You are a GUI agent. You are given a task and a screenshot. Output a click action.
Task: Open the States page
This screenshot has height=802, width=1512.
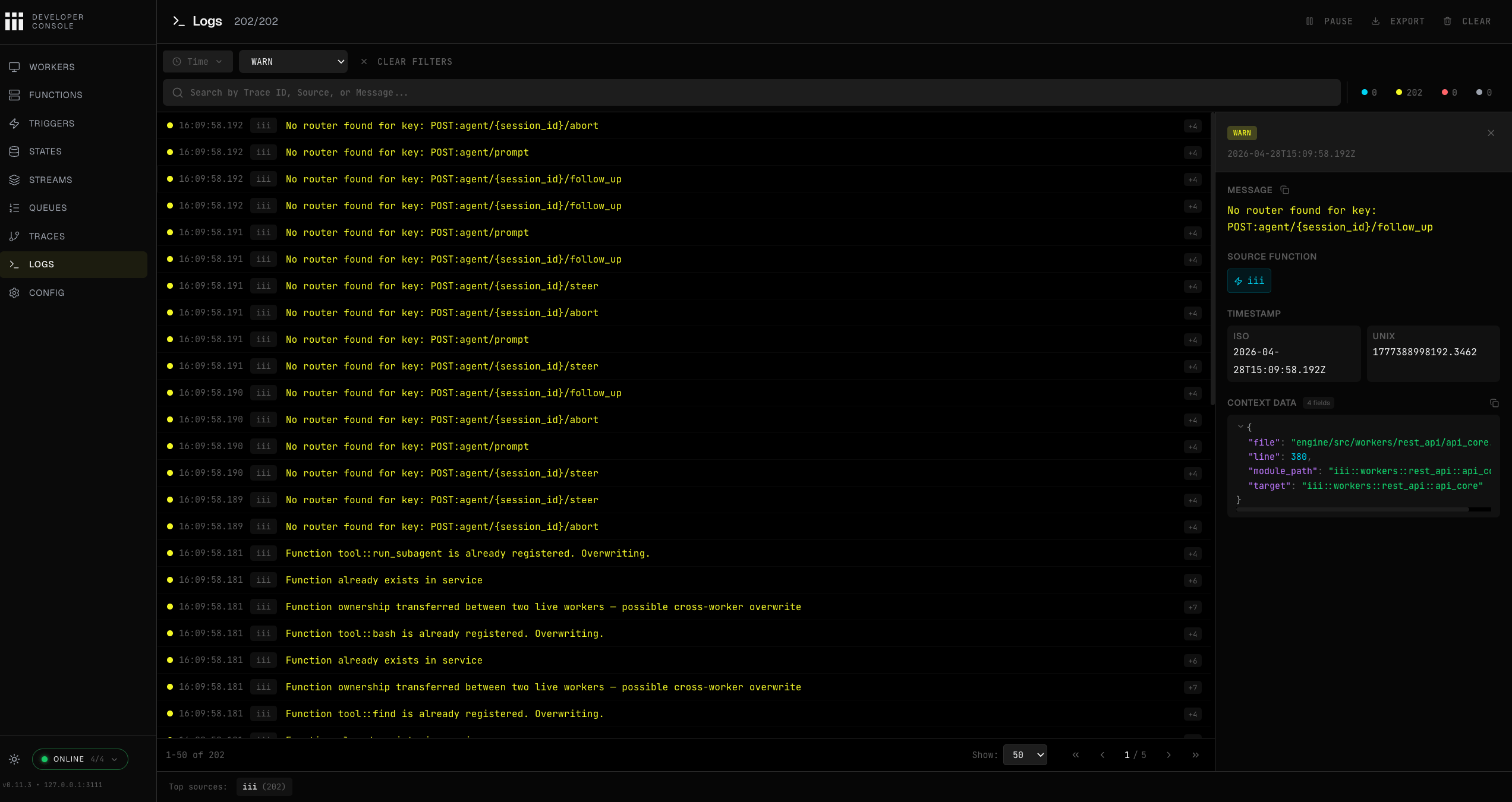74,151
